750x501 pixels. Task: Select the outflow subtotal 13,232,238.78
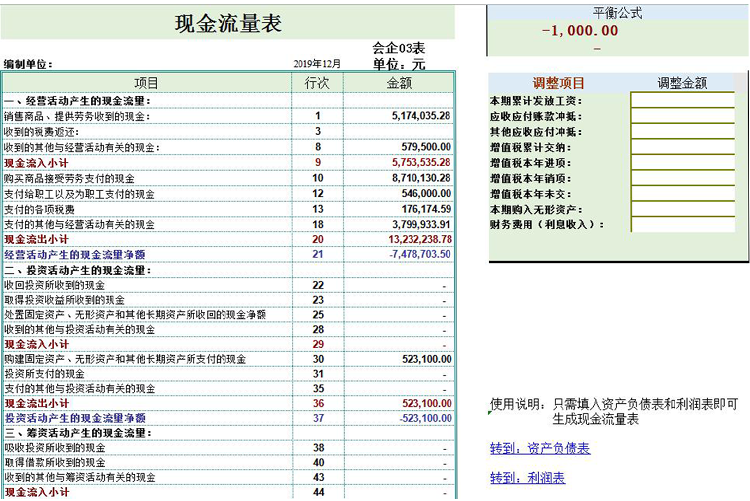point(419,239)
